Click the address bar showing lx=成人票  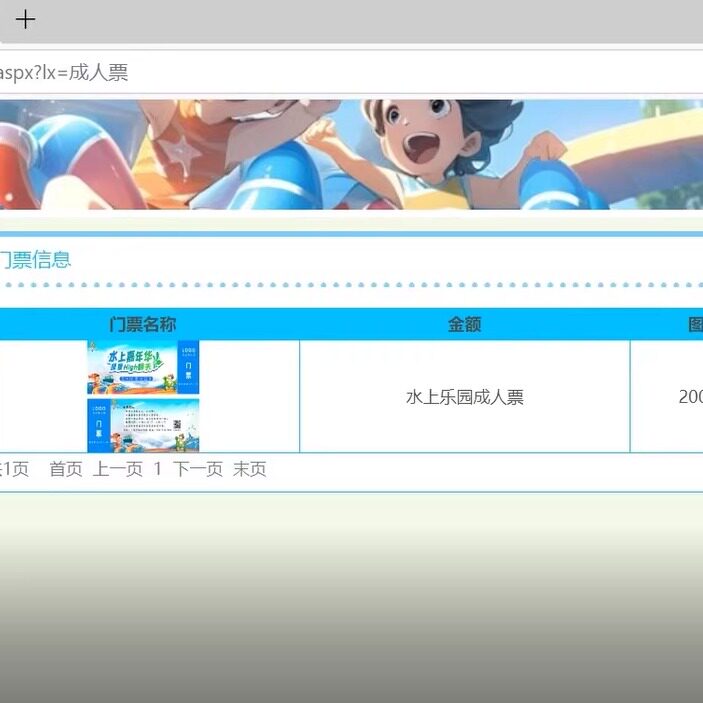352,73
